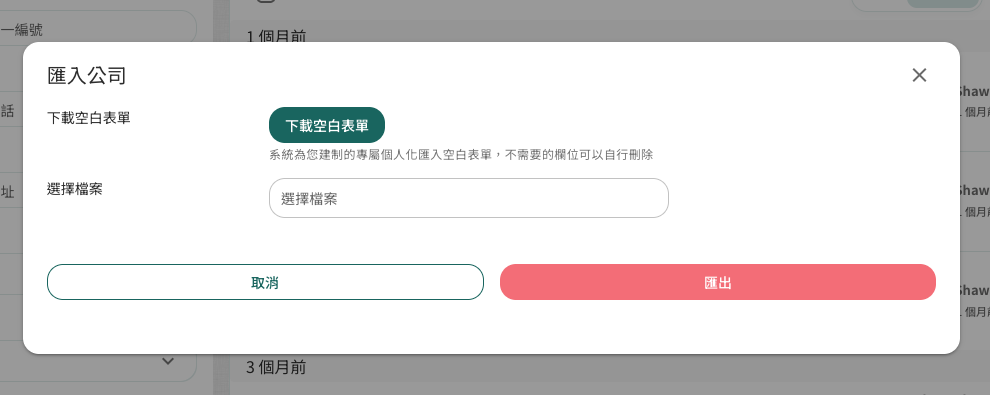Click the 話 field row in left panel
Screen dimensions: 990x395
click(8, 112)
